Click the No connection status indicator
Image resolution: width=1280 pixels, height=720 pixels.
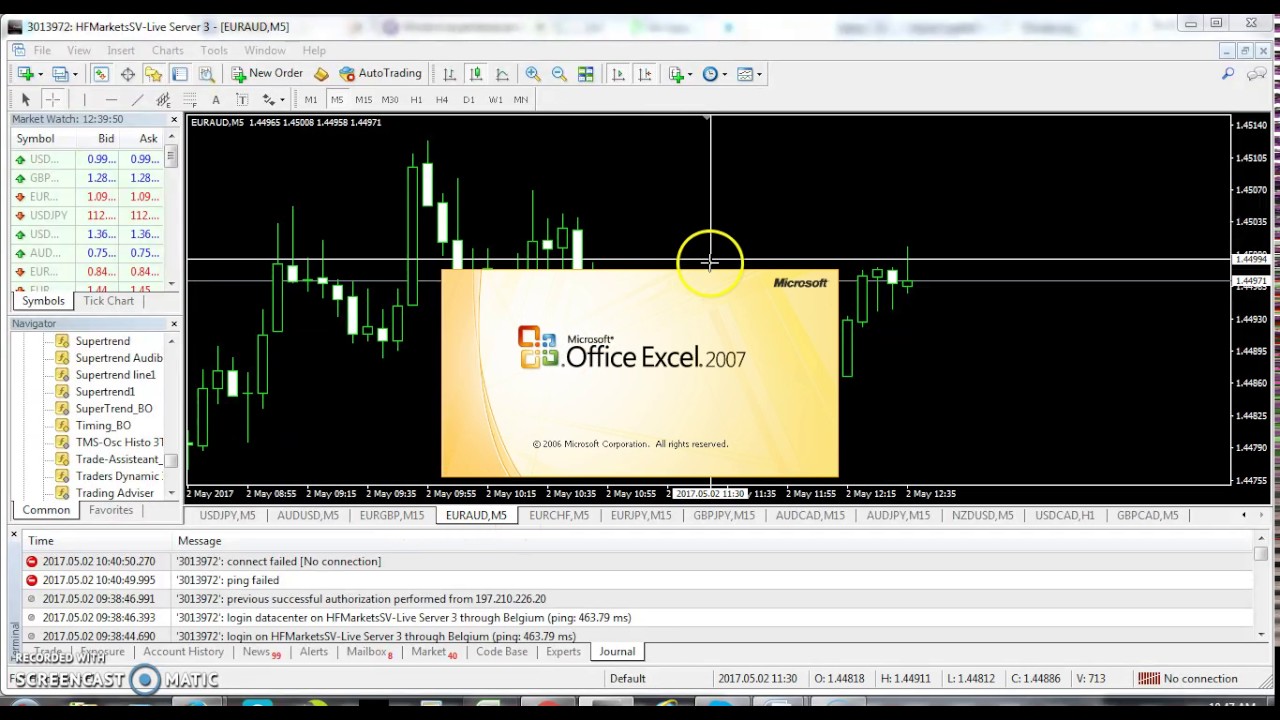pyautogui.click(x=1189, y=679)
